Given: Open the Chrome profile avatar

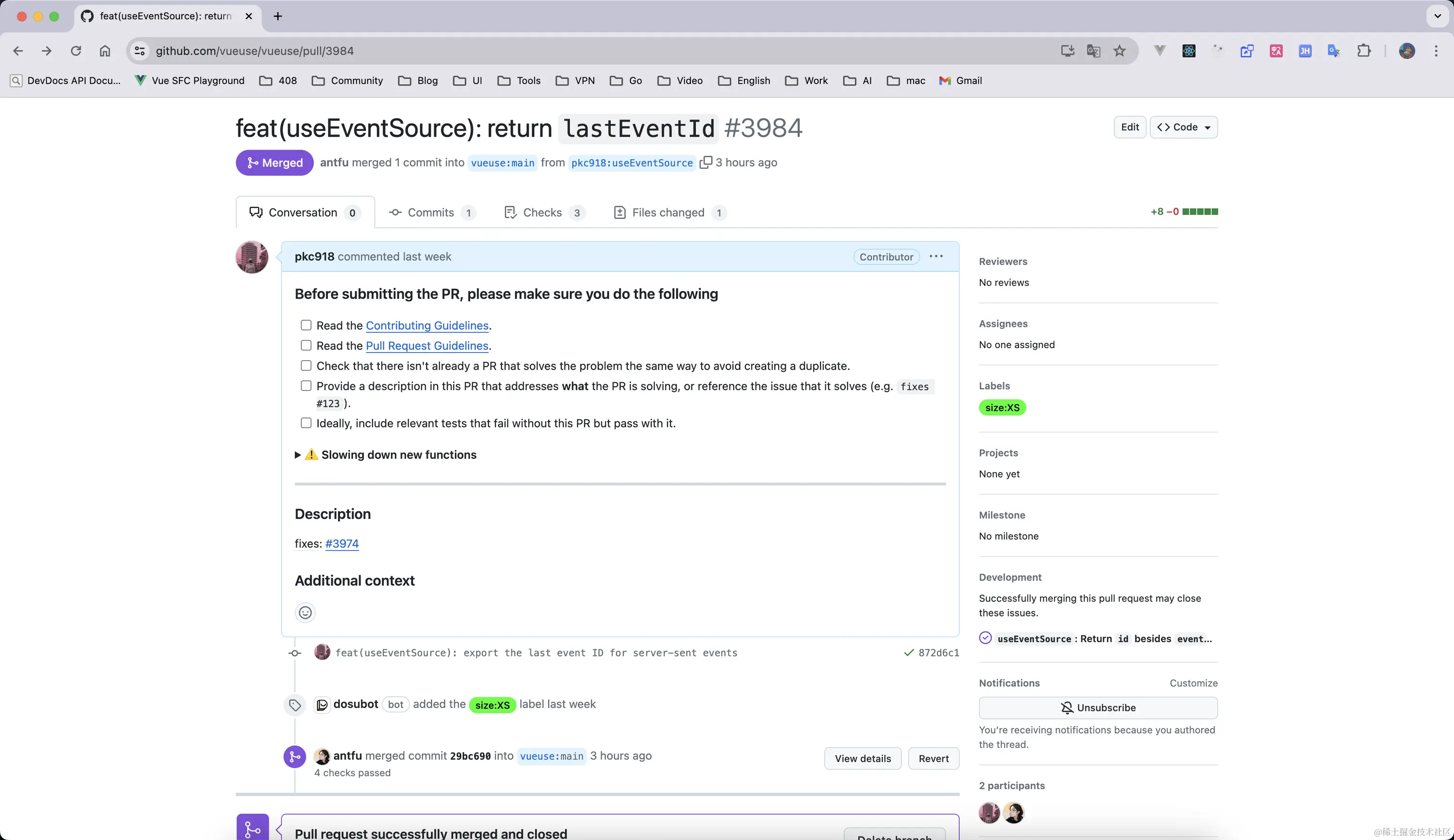Looking at the screenshot, I should point(1407,51).
